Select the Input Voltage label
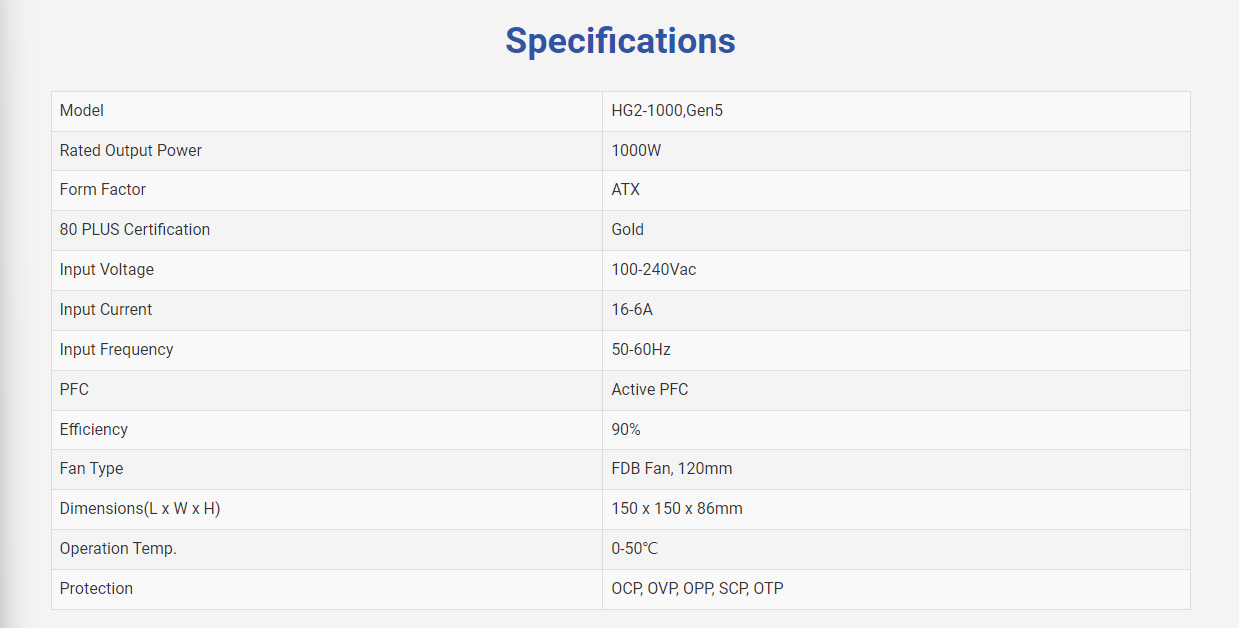Image resolution: width=1239 pixels, height=628 pixels. click(107, 269)
